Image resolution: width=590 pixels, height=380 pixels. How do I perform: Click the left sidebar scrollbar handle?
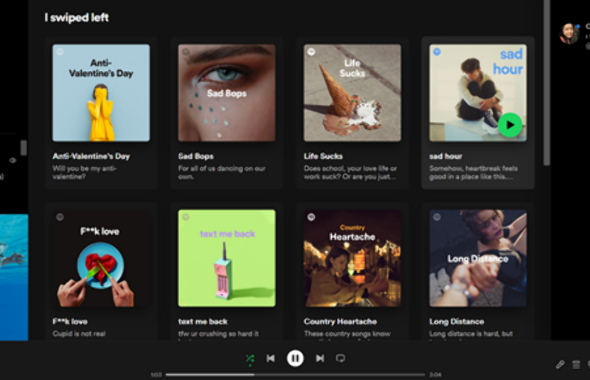(23, 148)
